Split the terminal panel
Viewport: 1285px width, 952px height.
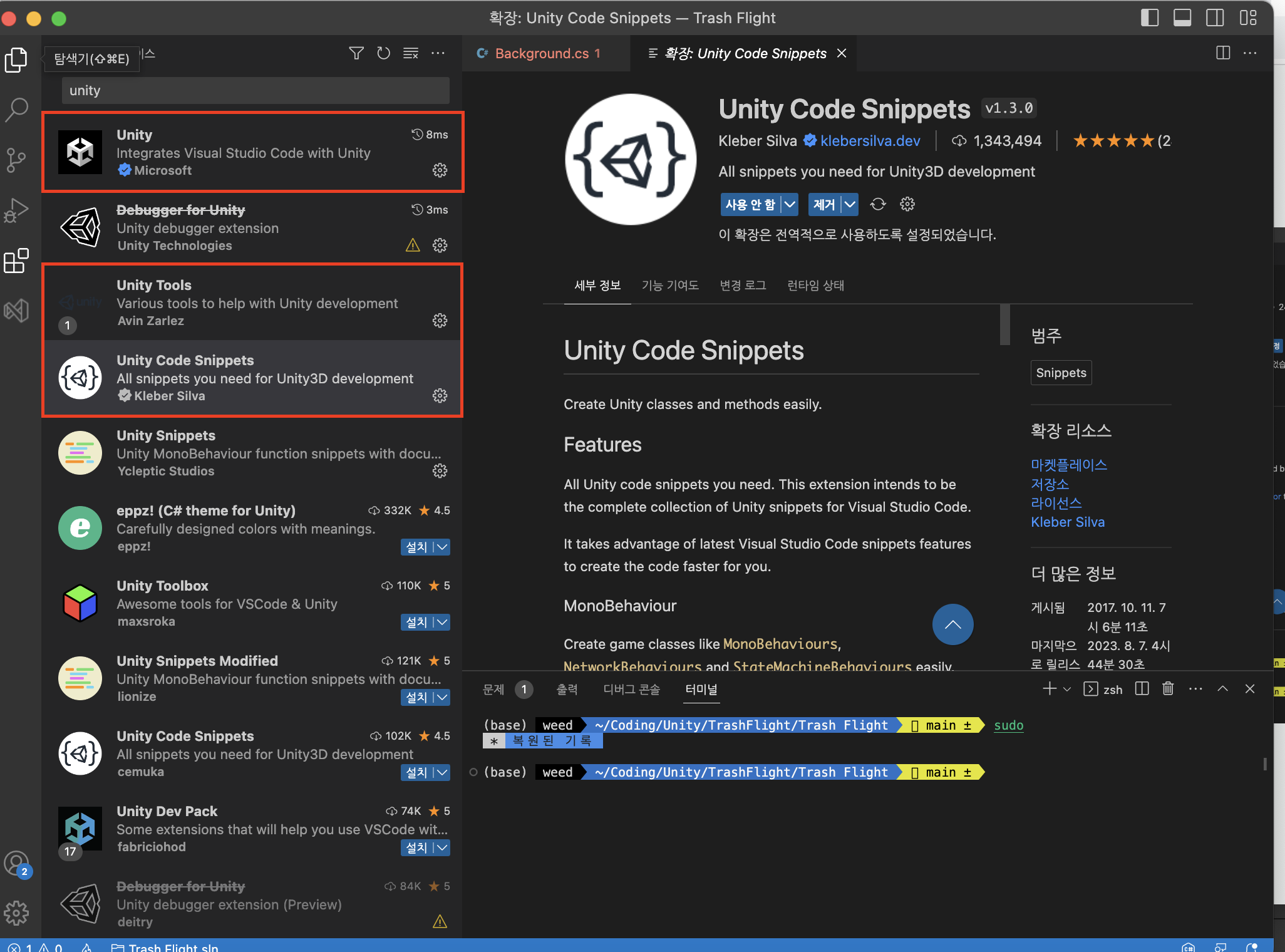(1142, 689)
